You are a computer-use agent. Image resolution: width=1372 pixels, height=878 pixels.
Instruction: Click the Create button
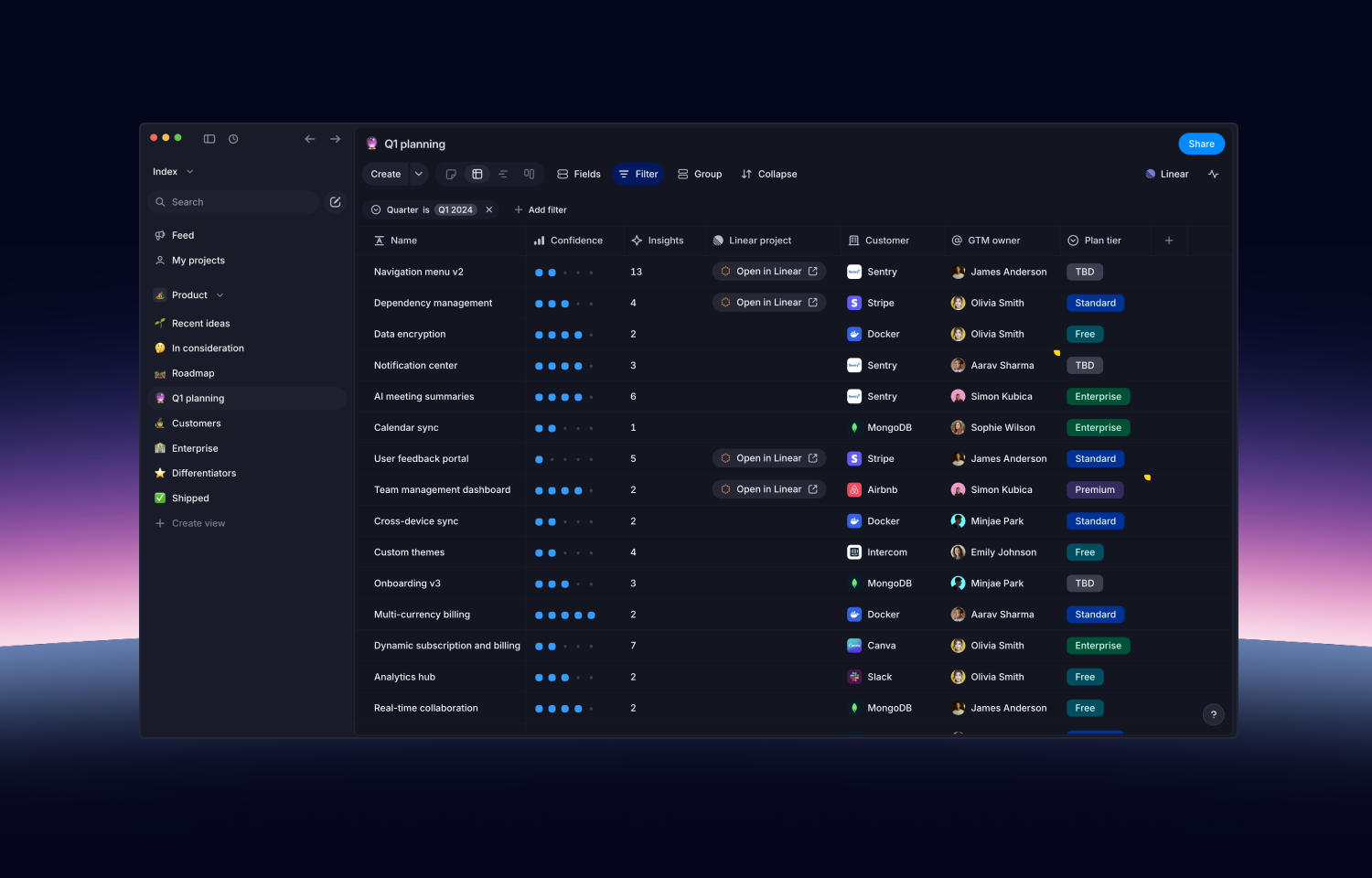pyautogui.click(x=386, y=174)
